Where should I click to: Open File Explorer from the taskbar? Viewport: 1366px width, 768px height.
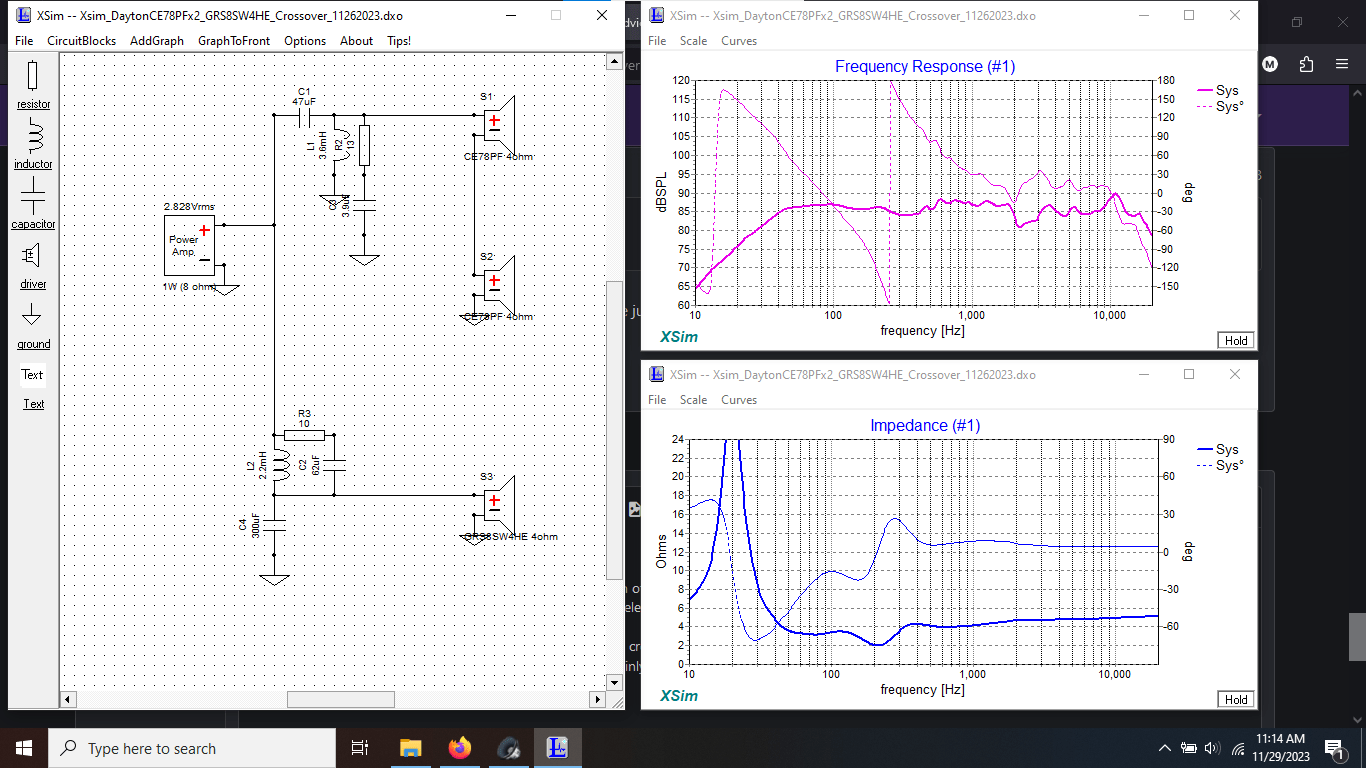tap(410, 747)
